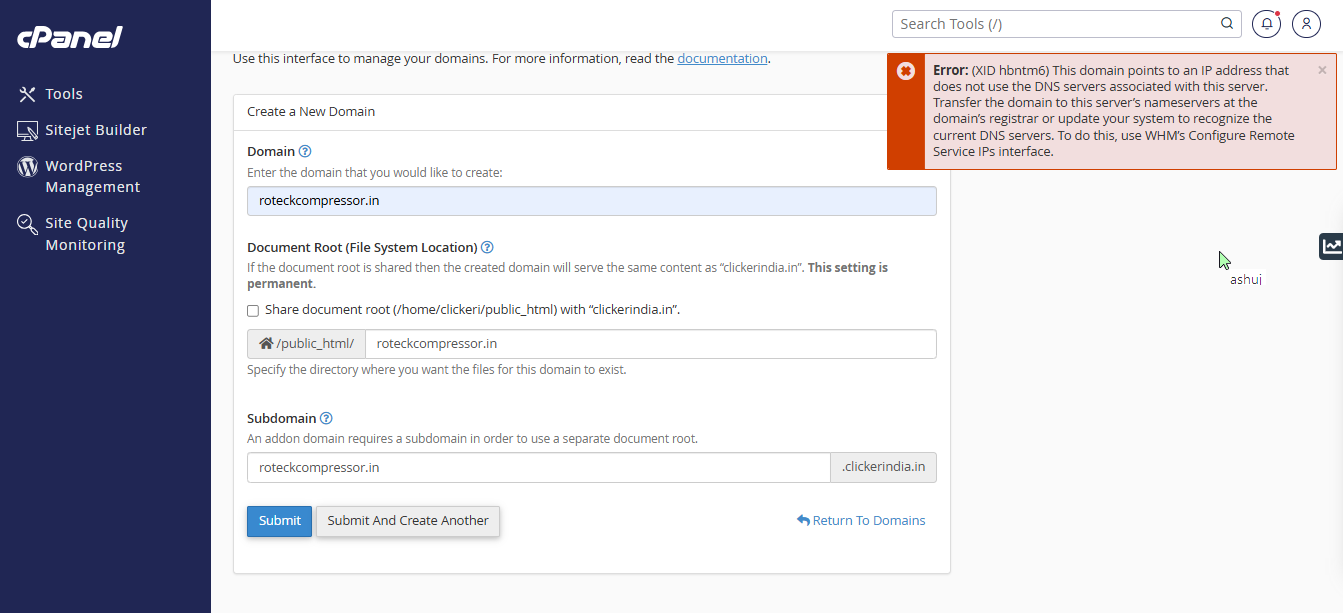This screenshot has height=613, width=1343.
Task: Open the documentation link
Action: [x=722, y=59]
